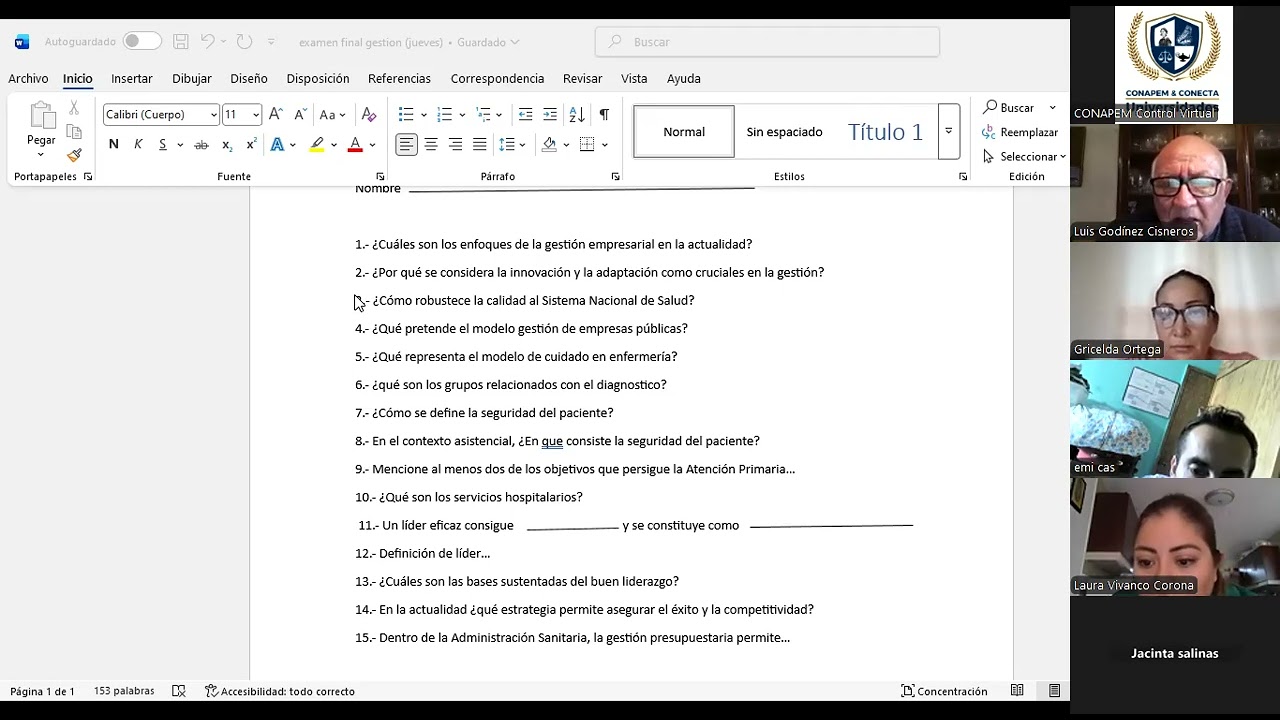Viewport: 1280px width, 720px height.
Task: Decrease paragraph indent
Action: click(x=525, y=114)
